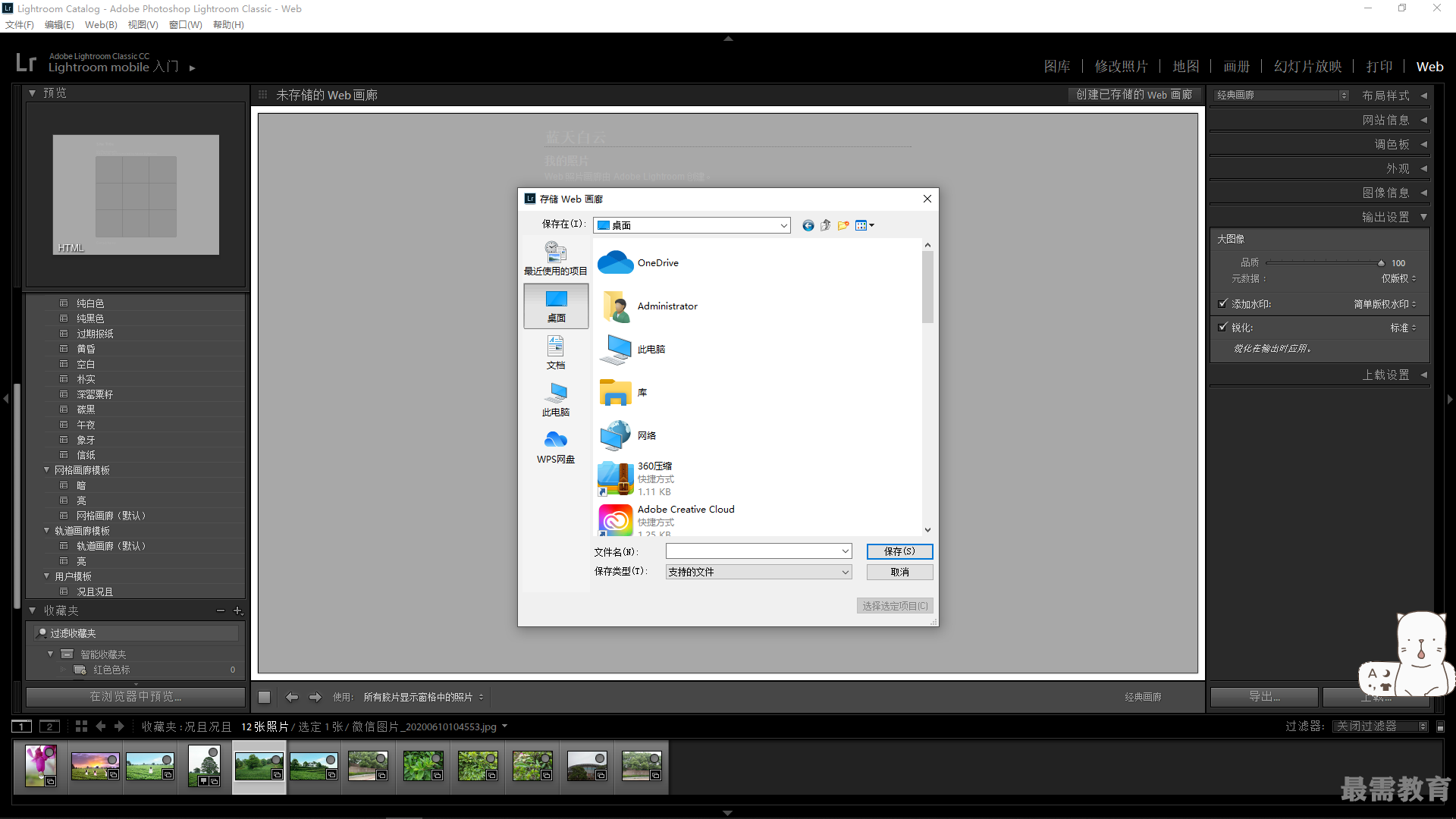Click the stop preview square in Lightroom toolbar
Screen dimensions: 1456x819
pyautogui.click(x=264, y=697)
